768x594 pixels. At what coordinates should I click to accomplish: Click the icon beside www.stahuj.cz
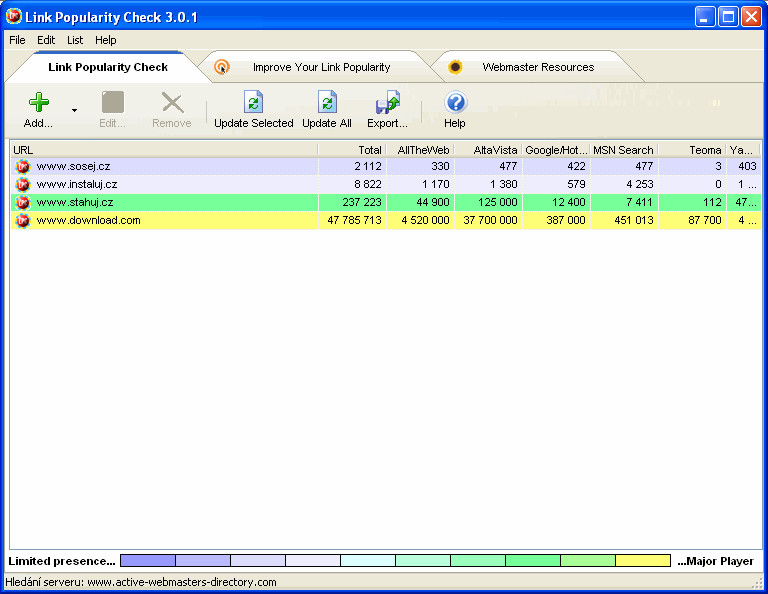[23, 202]
